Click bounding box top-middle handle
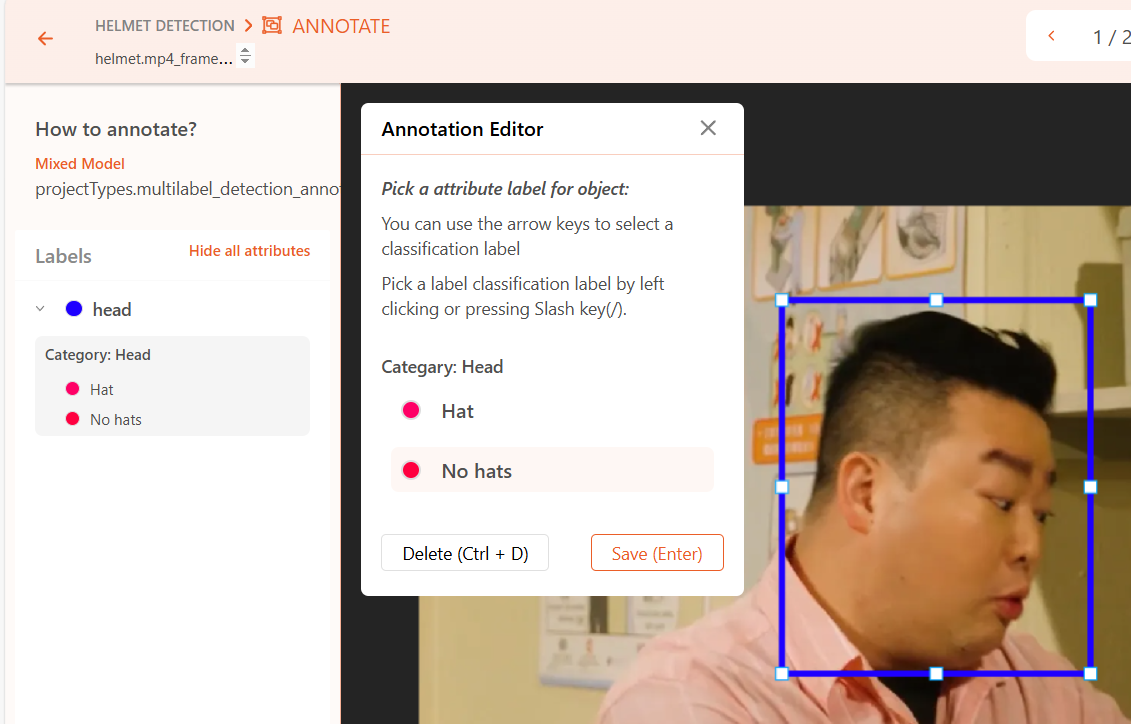Screen dimensions: 1131x724 point(936,300)
